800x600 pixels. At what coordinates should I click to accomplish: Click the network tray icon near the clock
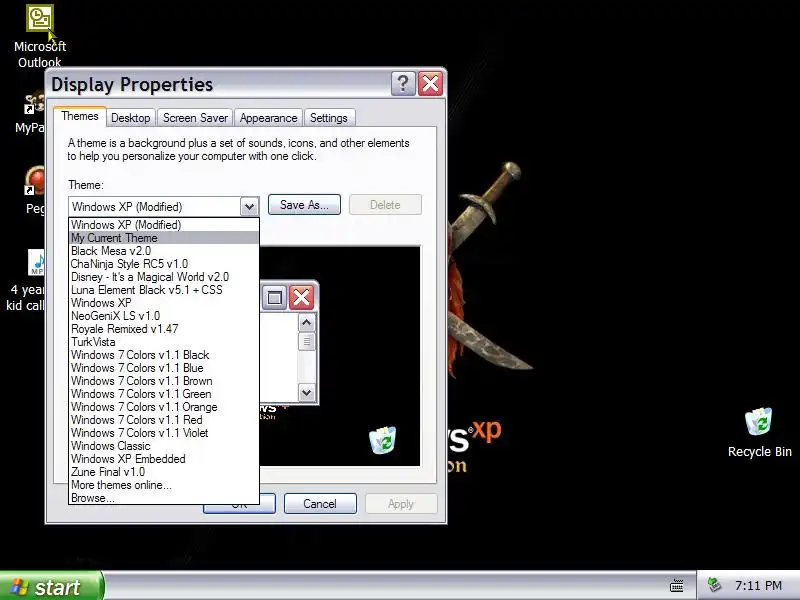tap(715, 585)
